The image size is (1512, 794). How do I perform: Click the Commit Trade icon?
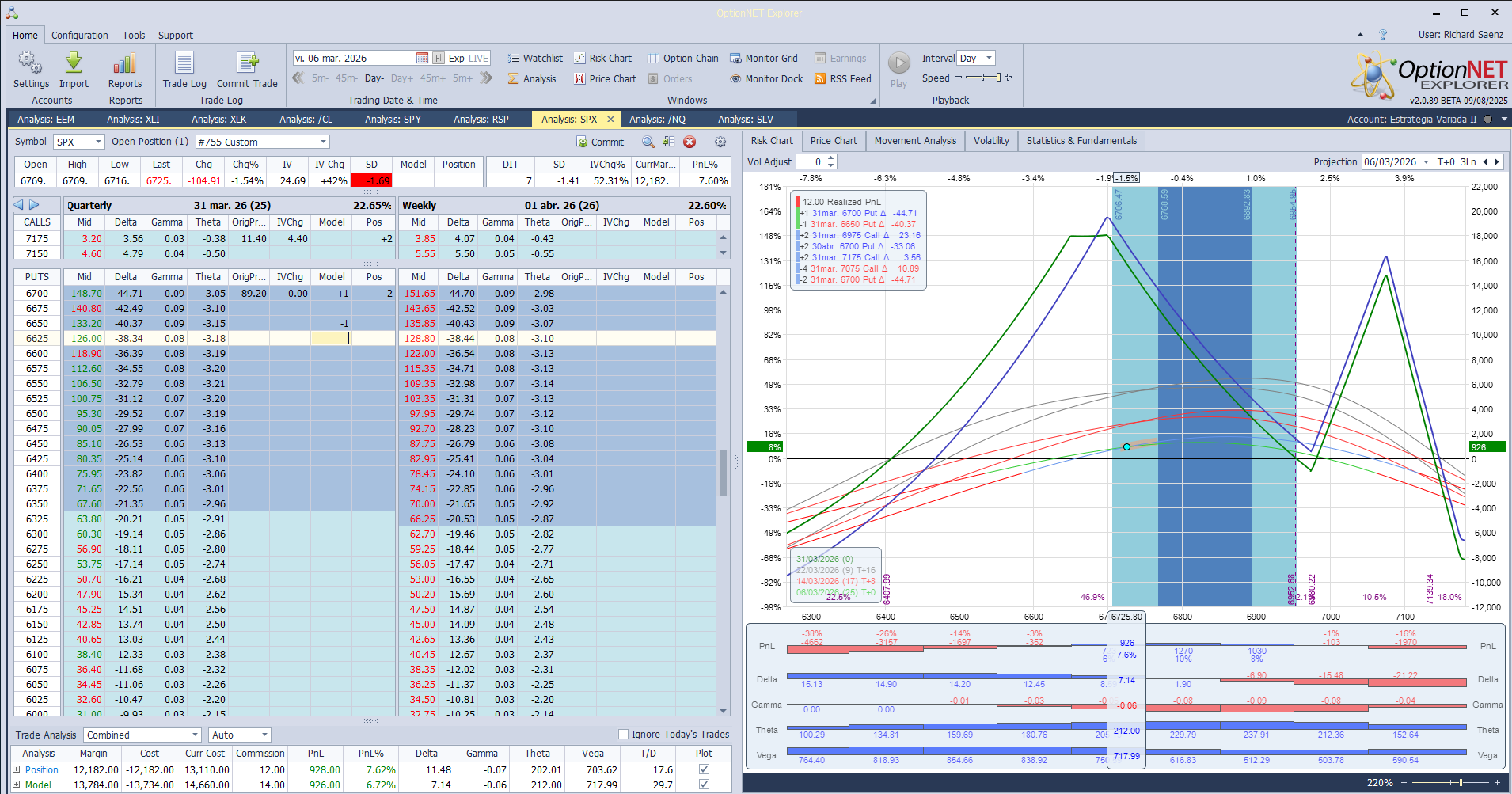247,63
